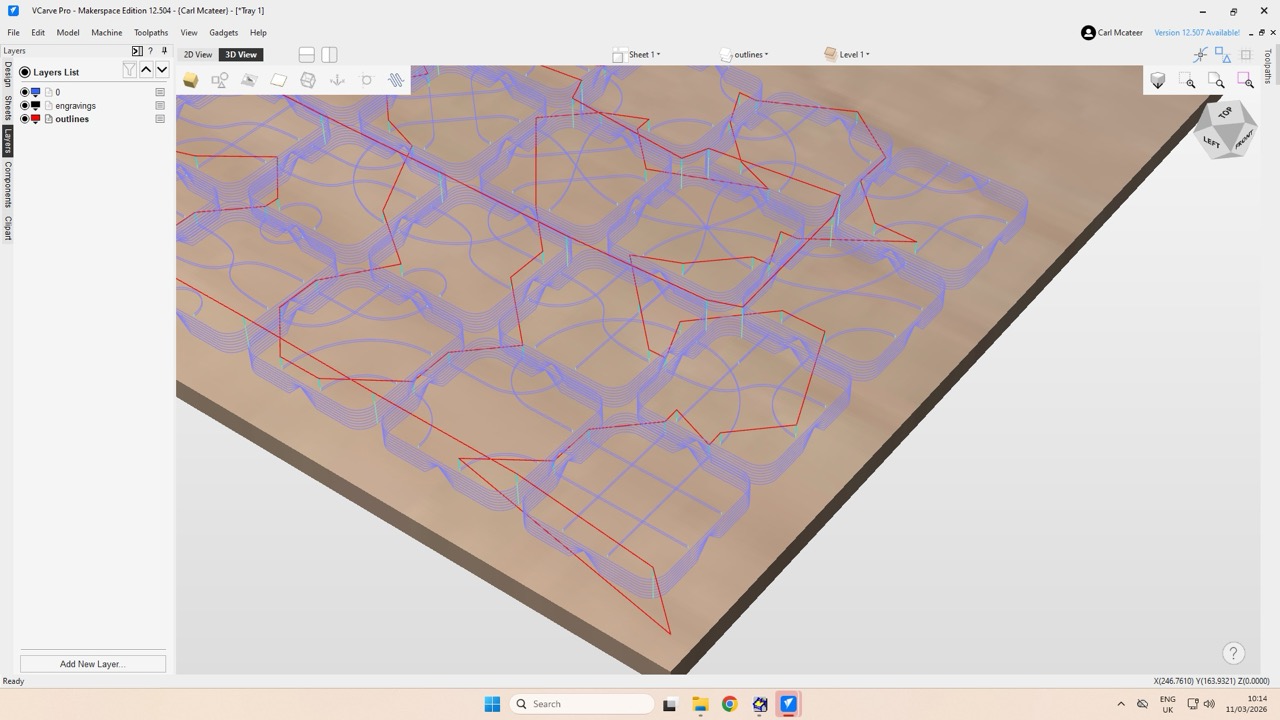Change the black color of engravings layer
Viewport: 1280px width, 720px height.
[36, 105]
